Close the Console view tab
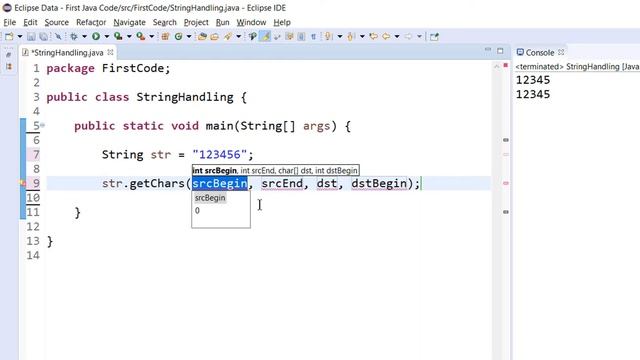The image size is (640, 360). (x=561, y=52)
